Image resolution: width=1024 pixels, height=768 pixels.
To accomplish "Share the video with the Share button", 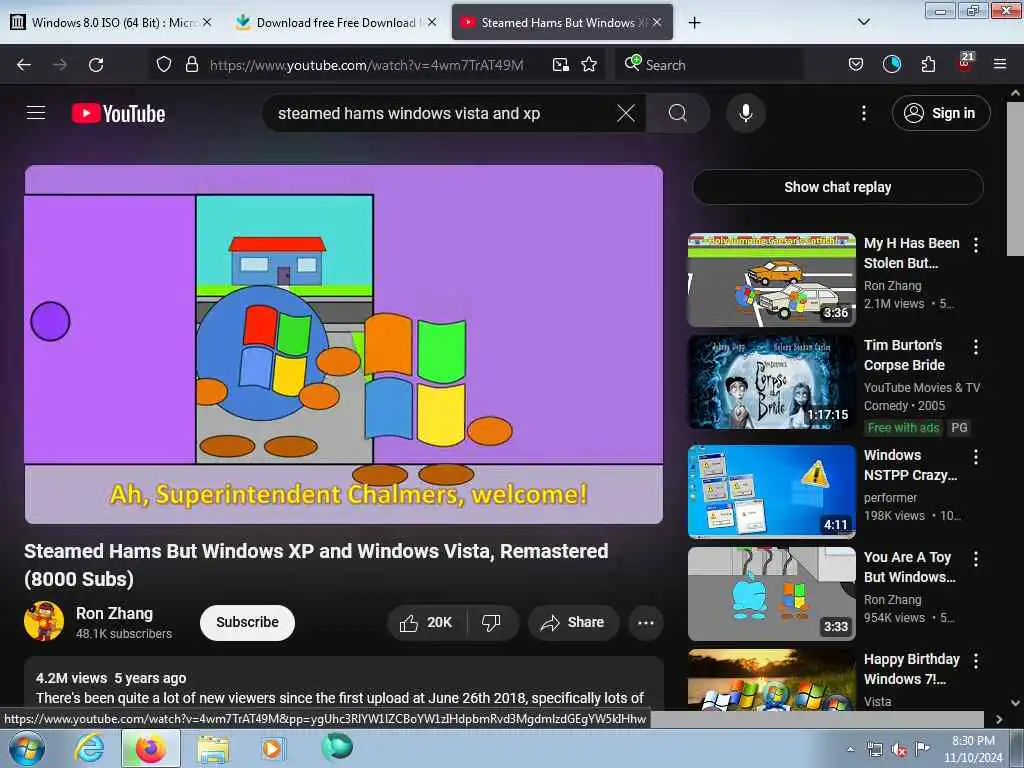I will tap(573, 622).
